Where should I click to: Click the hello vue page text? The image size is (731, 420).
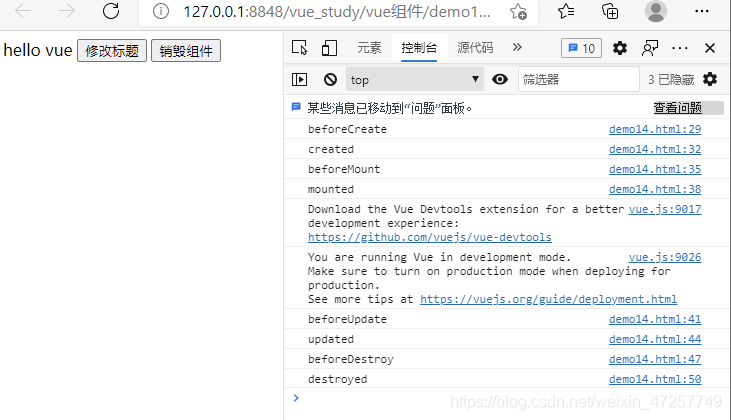38,50
